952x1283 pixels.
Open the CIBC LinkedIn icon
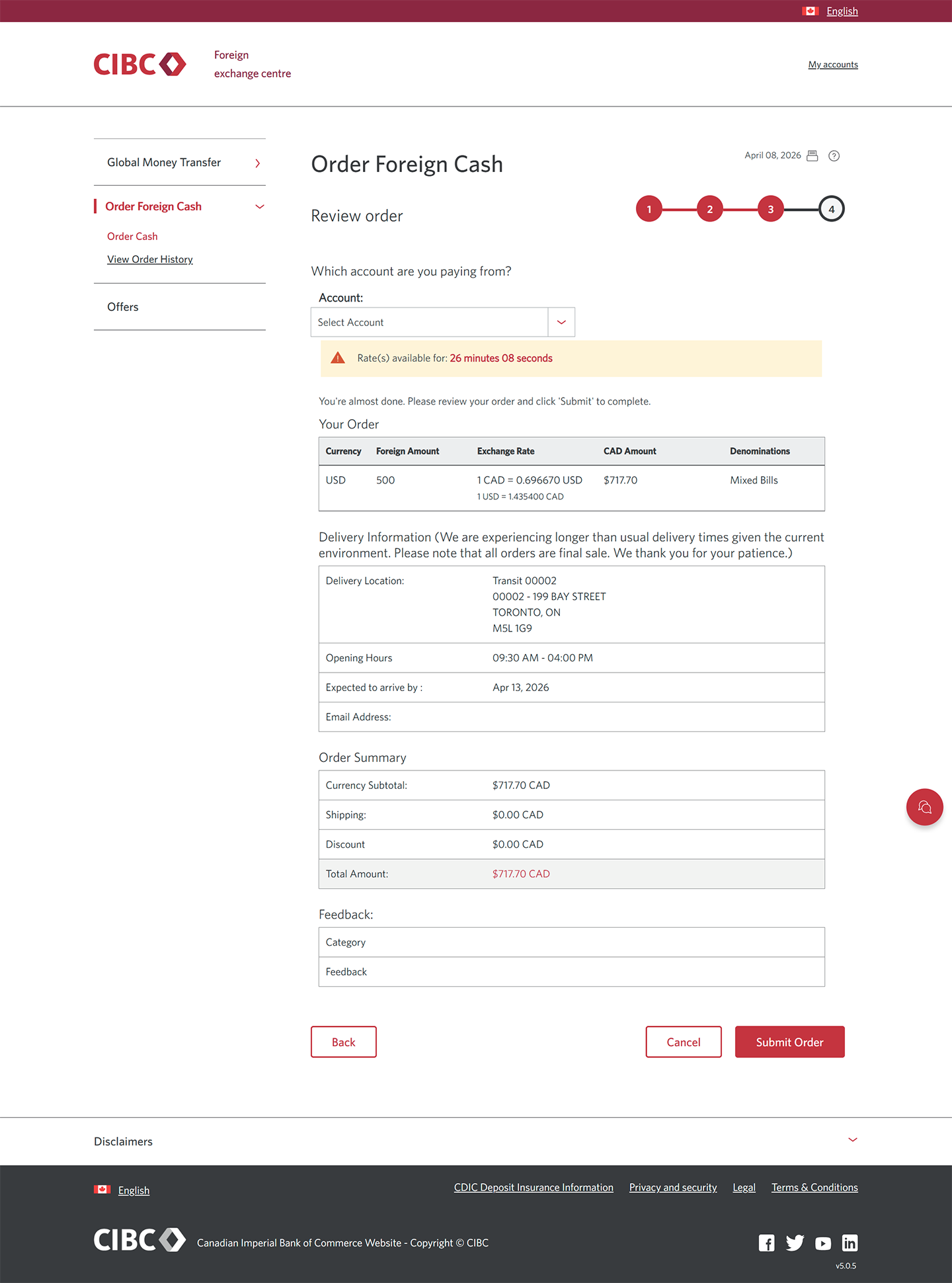[850, 1243]
